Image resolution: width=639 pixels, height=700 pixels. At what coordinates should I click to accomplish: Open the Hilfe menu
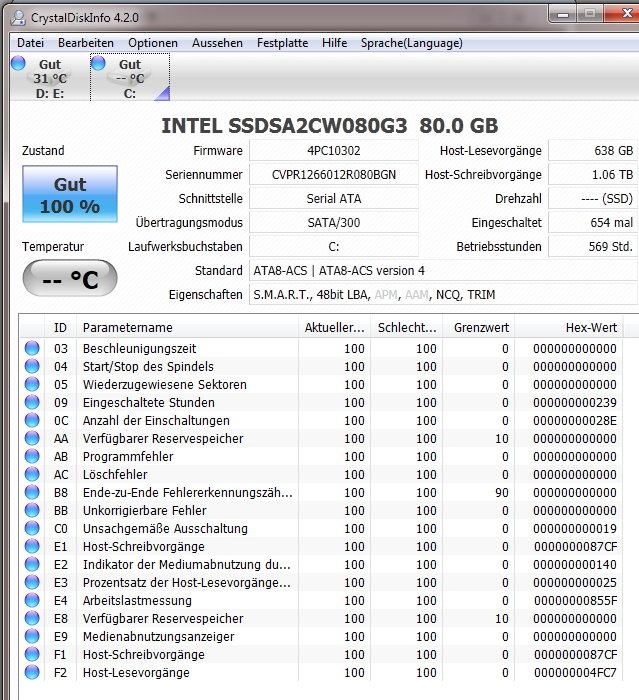[x=334, y=43]
